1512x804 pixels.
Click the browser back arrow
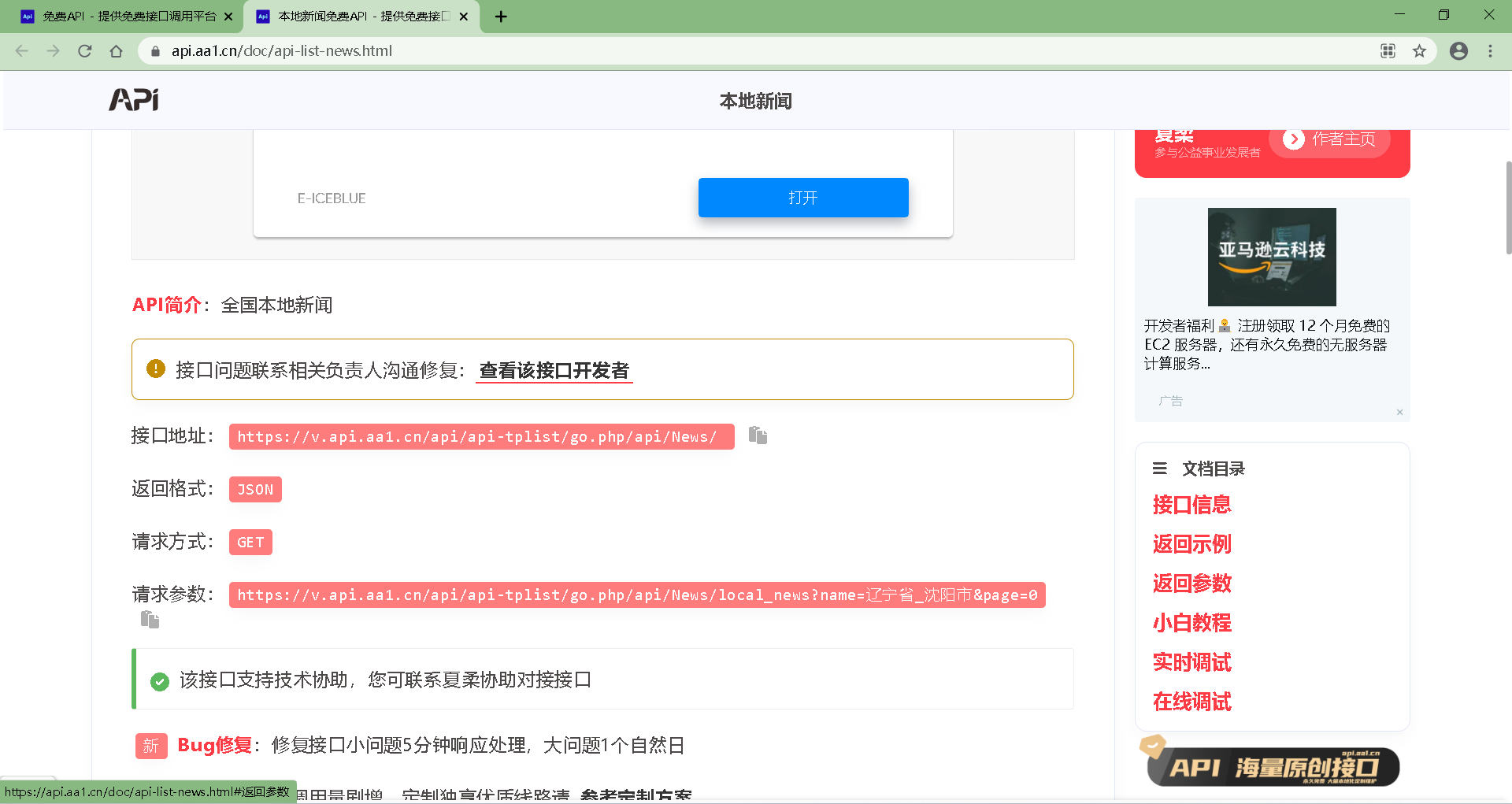21,51
